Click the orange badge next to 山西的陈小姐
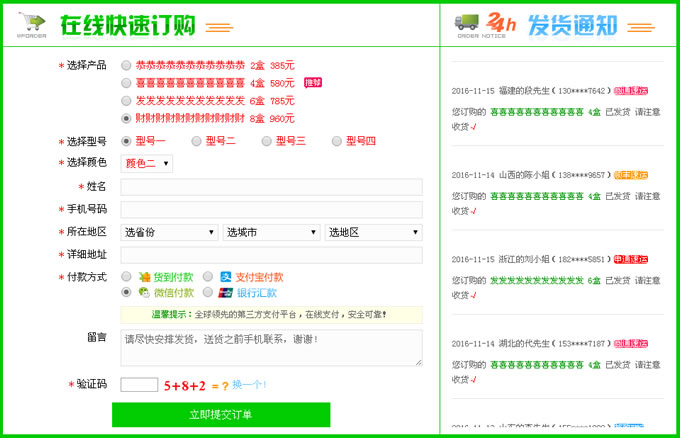The width and height of the screenshot is (680, 438). pos(631,175)
